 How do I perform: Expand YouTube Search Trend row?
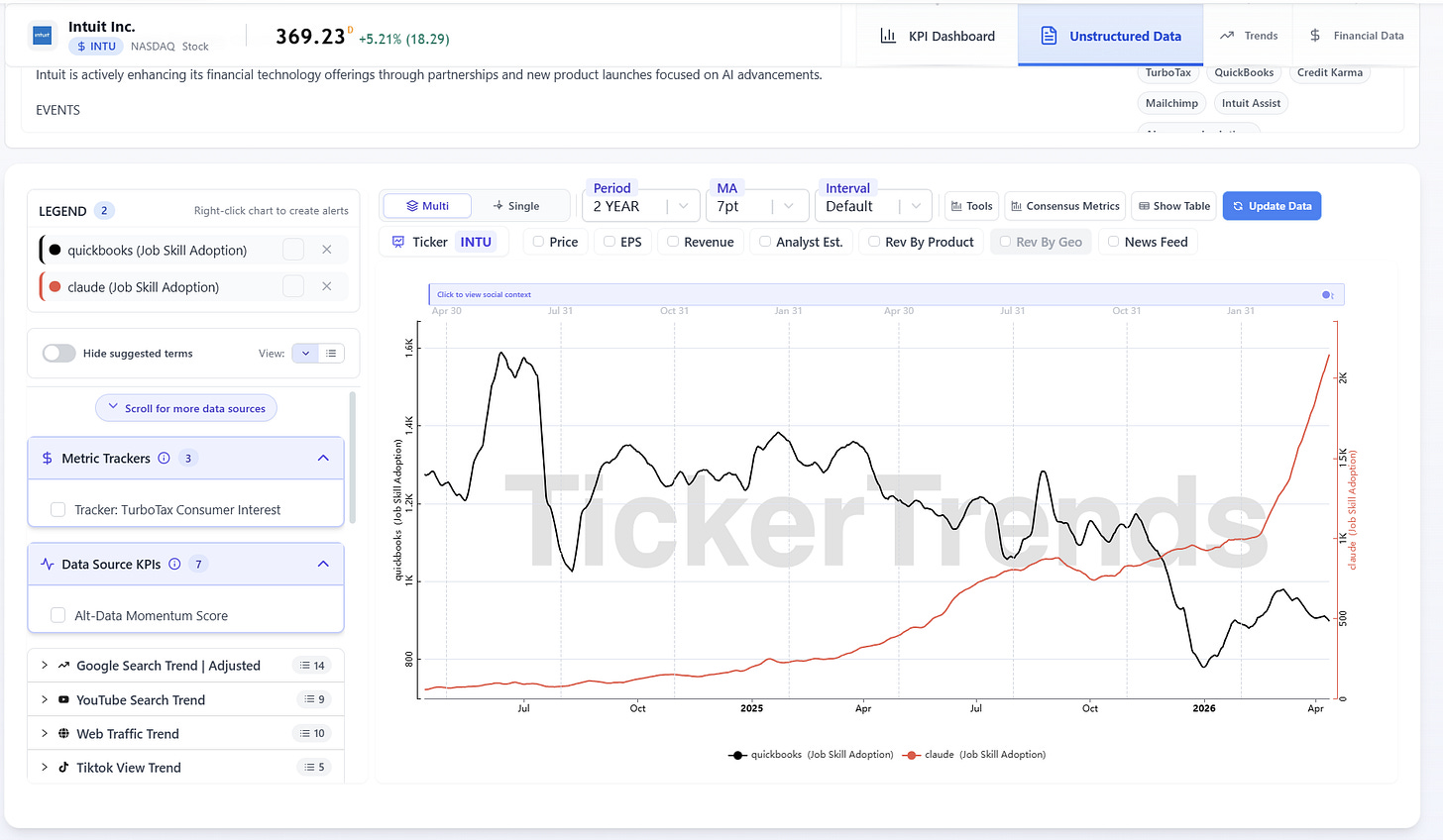[185, 699]
